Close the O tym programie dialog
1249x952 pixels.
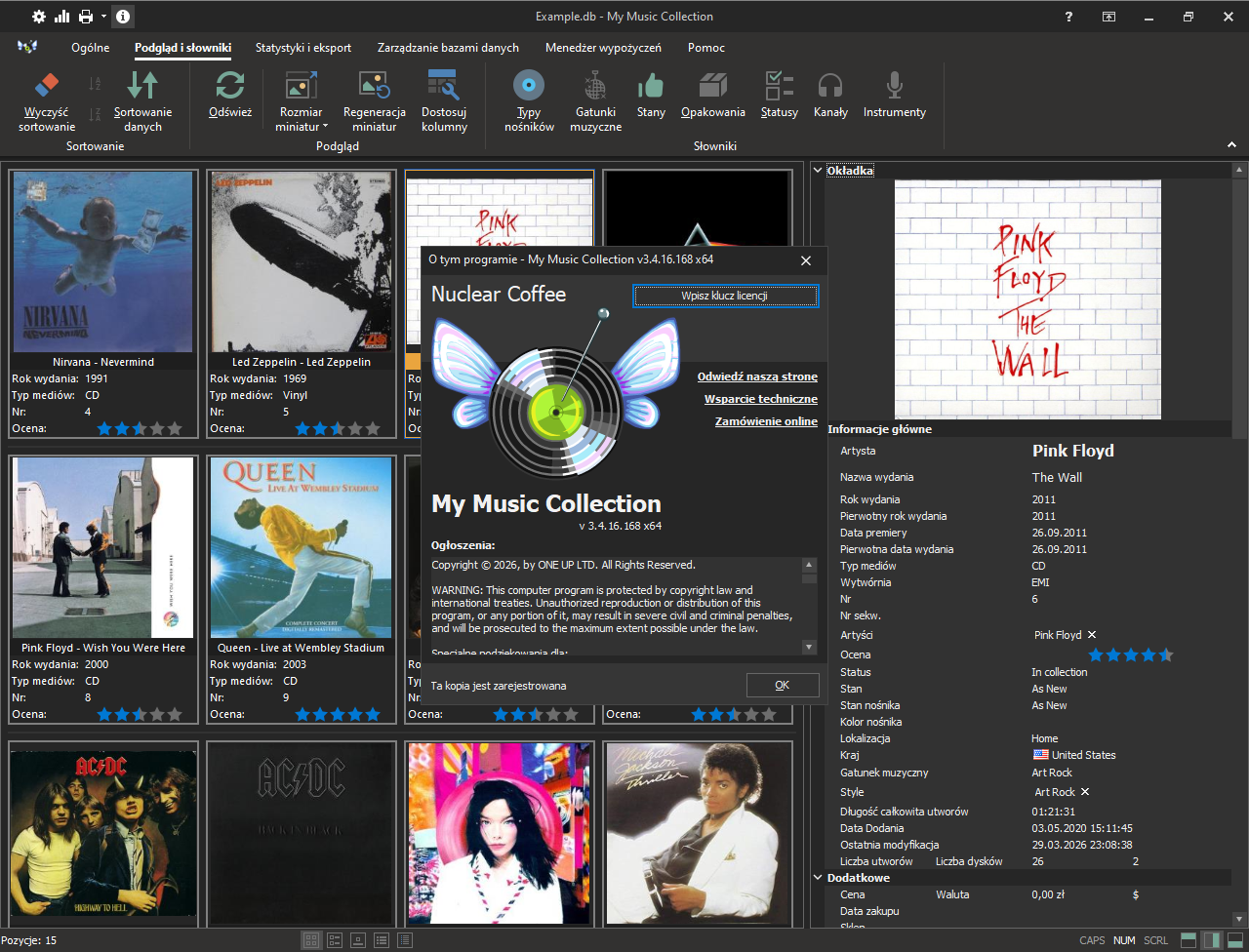[806, 260]
